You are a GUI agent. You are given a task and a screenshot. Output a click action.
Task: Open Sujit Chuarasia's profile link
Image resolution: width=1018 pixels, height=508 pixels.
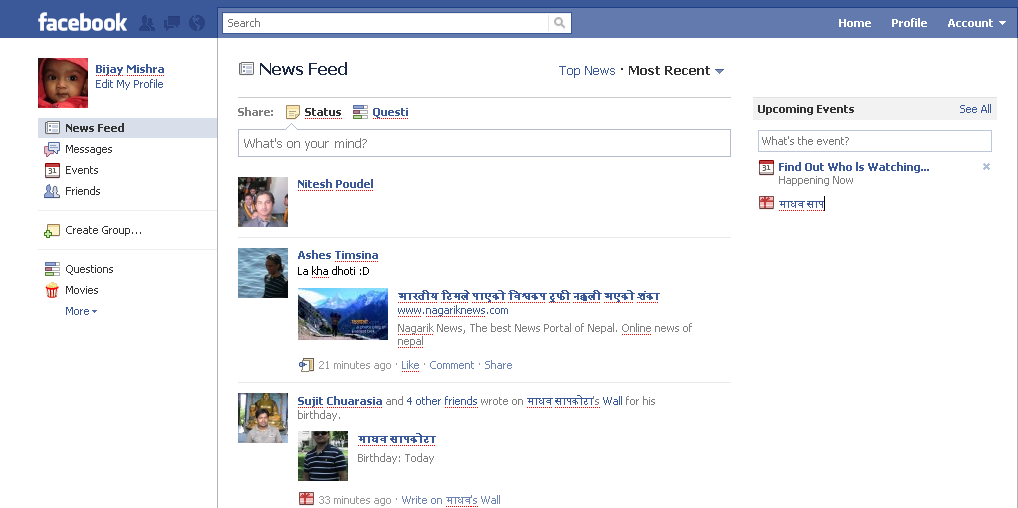[x=340, y=401]
